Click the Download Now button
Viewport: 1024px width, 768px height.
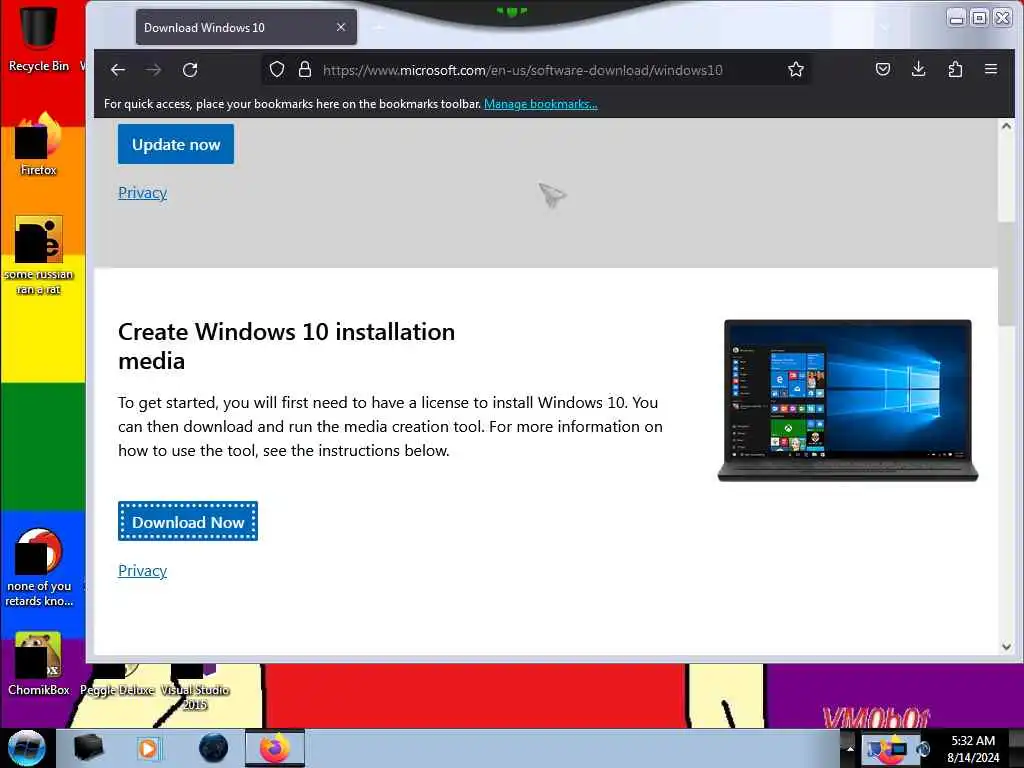[188, 521]
